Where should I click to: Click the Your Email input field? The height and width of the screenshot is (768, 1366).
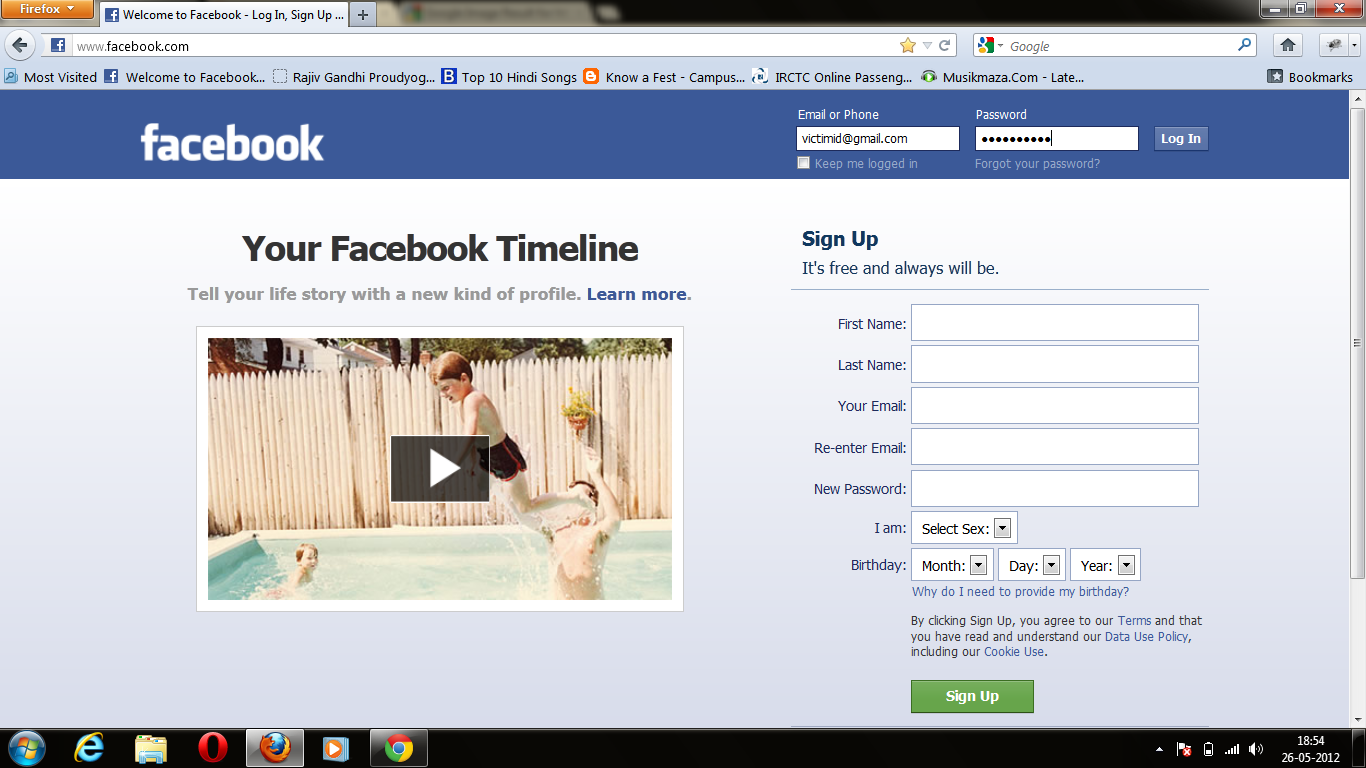(x=1055, y=406)
